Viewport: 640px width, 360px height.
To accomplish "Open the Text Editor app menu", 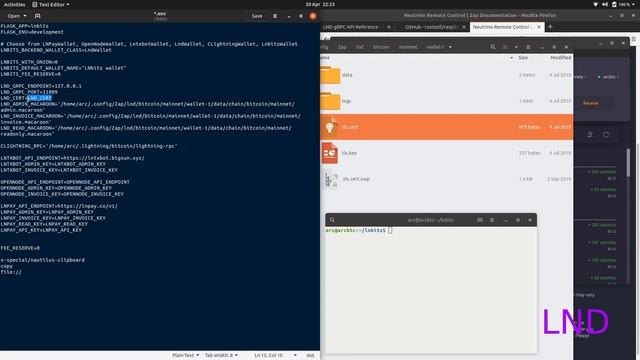I will tap(51, 4).
